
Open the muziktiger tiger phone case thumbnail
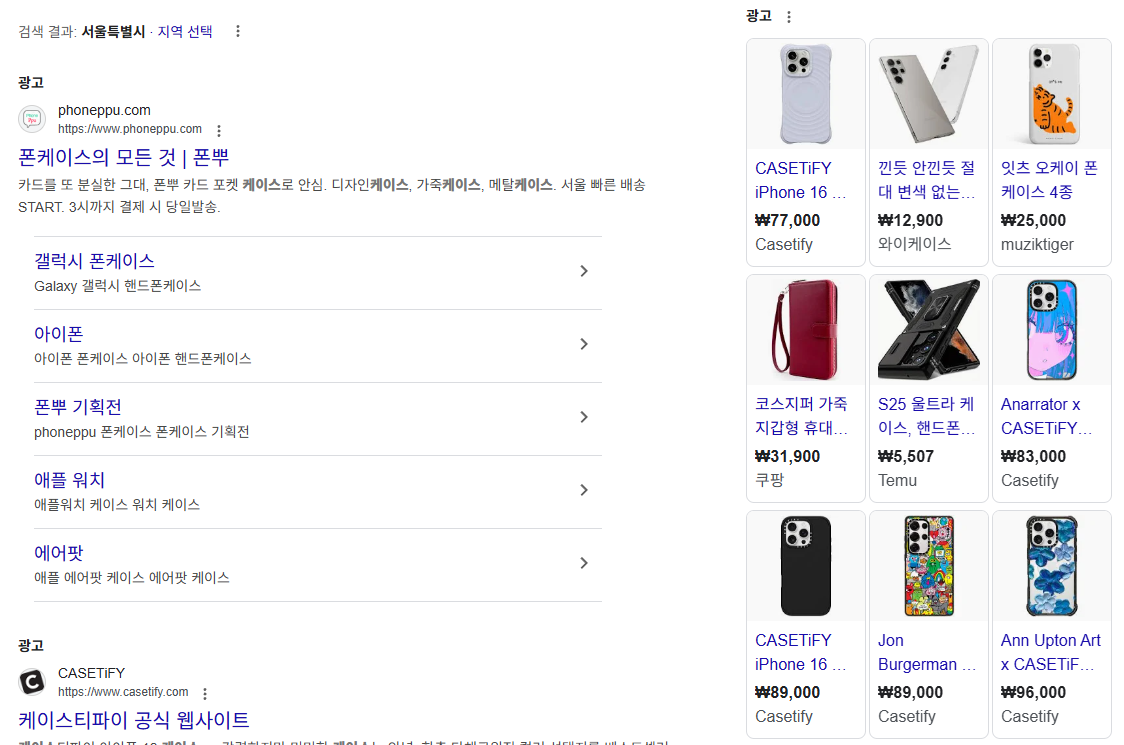pos(1052,94)
